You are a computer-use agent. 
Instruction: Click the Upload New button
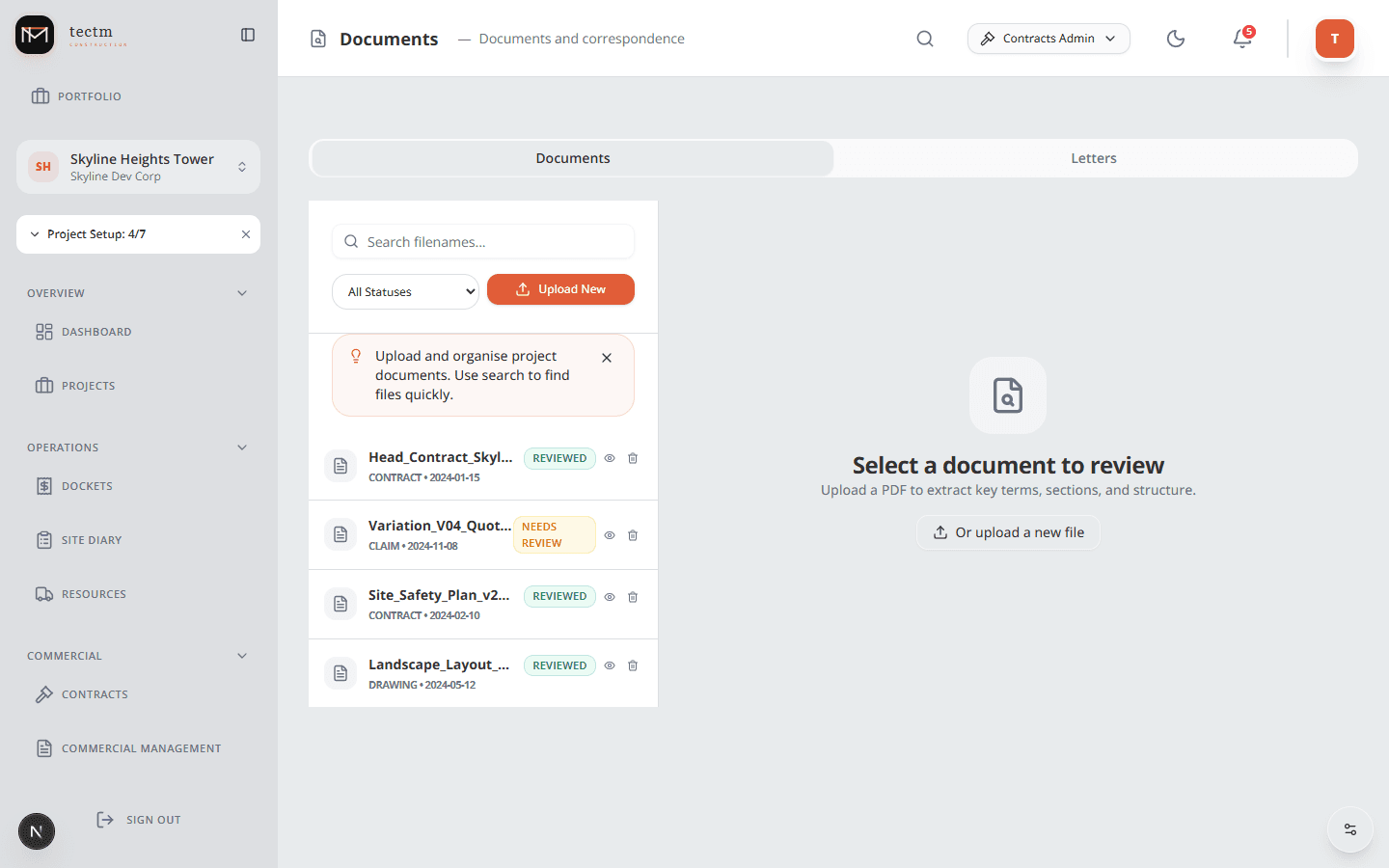[560, 288]
